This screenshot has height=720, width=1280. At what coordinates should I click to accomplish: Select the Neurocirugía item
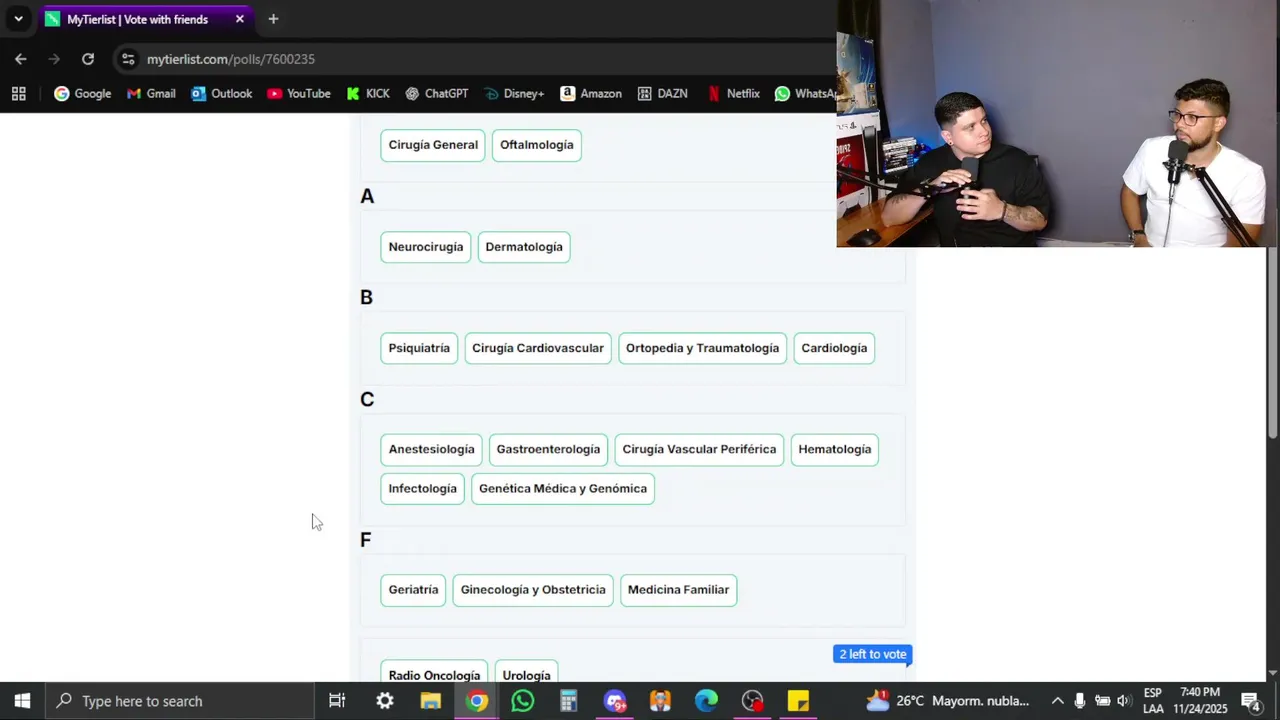pos(426,247)
